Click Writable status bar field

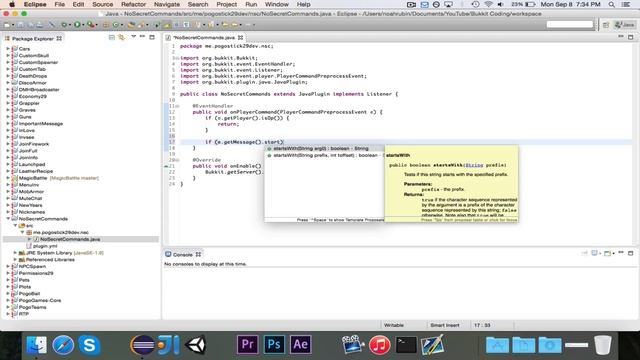tap(394, 325)
